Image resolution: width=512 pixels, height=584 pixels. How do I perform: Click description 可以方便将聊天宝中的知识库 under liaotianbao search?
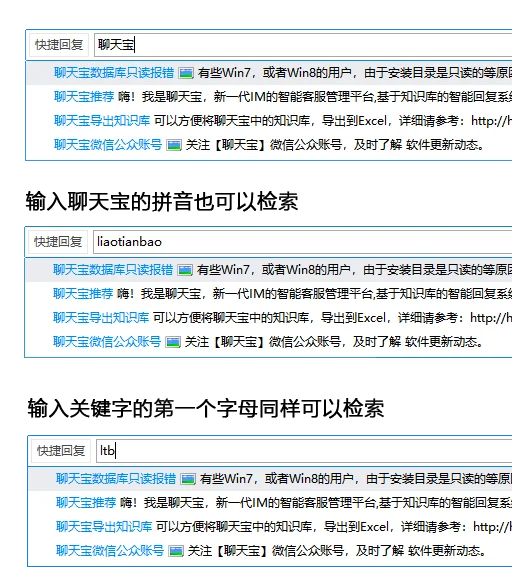(x=332, y=318)
